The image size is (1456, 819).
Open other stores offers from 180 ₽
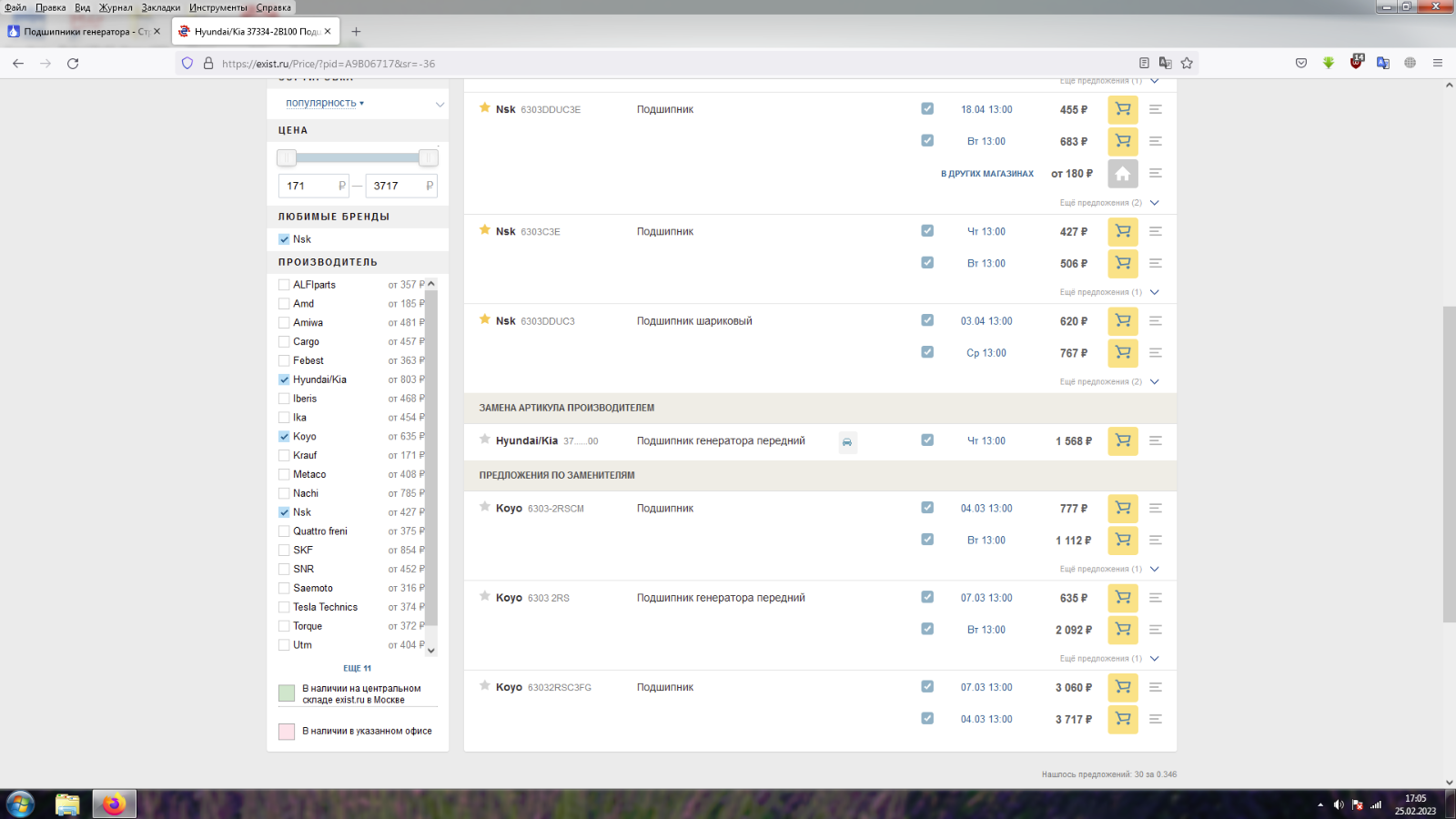(x=1123, y=173)
